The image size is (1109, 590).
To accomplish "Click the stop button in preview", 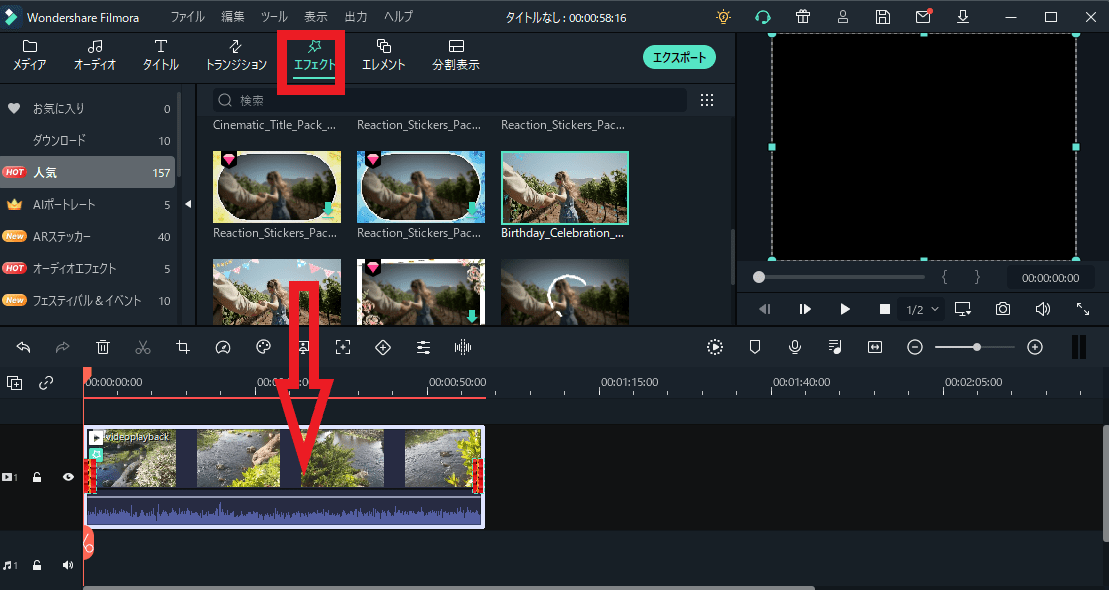I will click(x=884, y=309).
